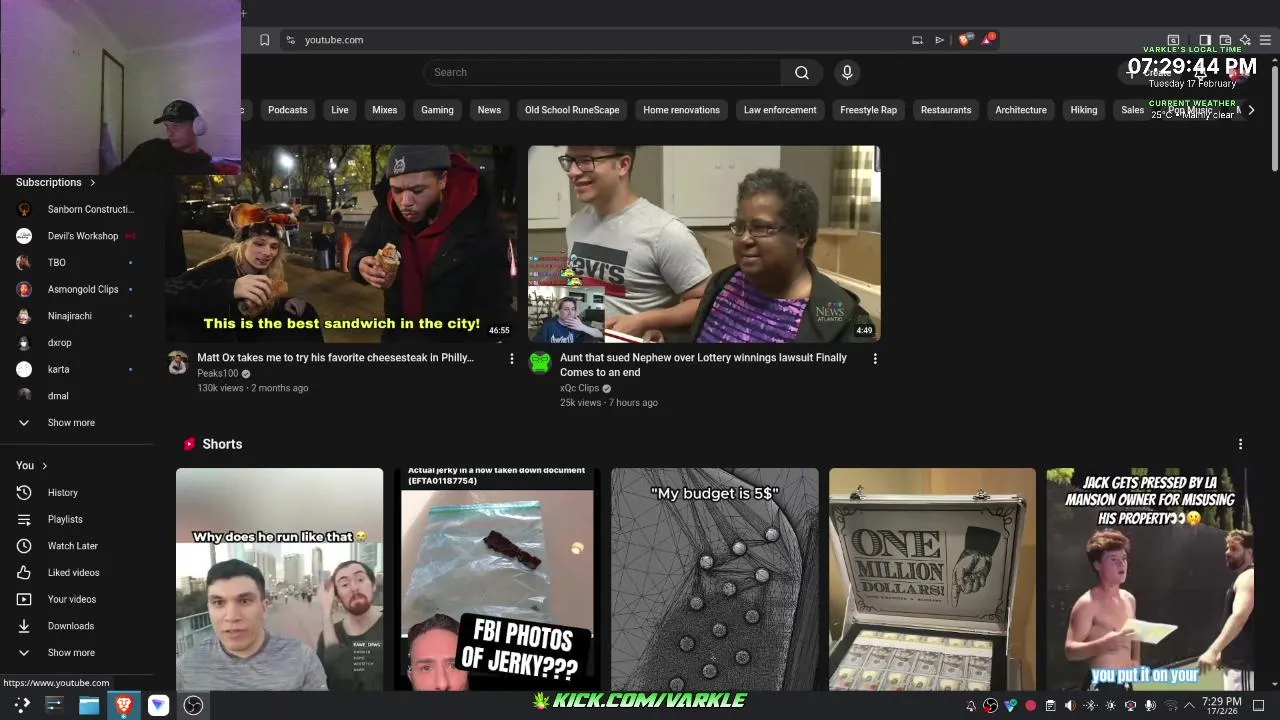Select the Podcasts category chip

[x=287, y=110]
